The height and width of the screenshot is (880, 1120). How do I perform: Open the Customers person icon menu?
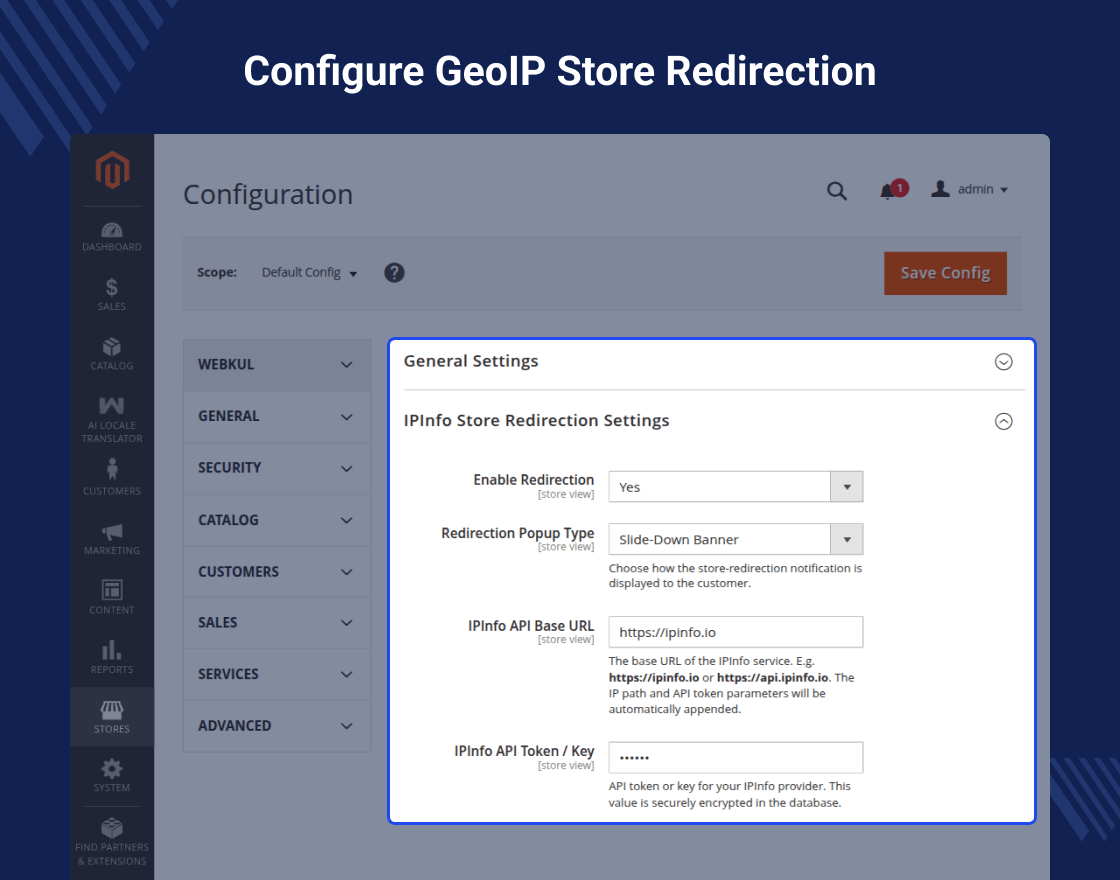coord(111,477)
